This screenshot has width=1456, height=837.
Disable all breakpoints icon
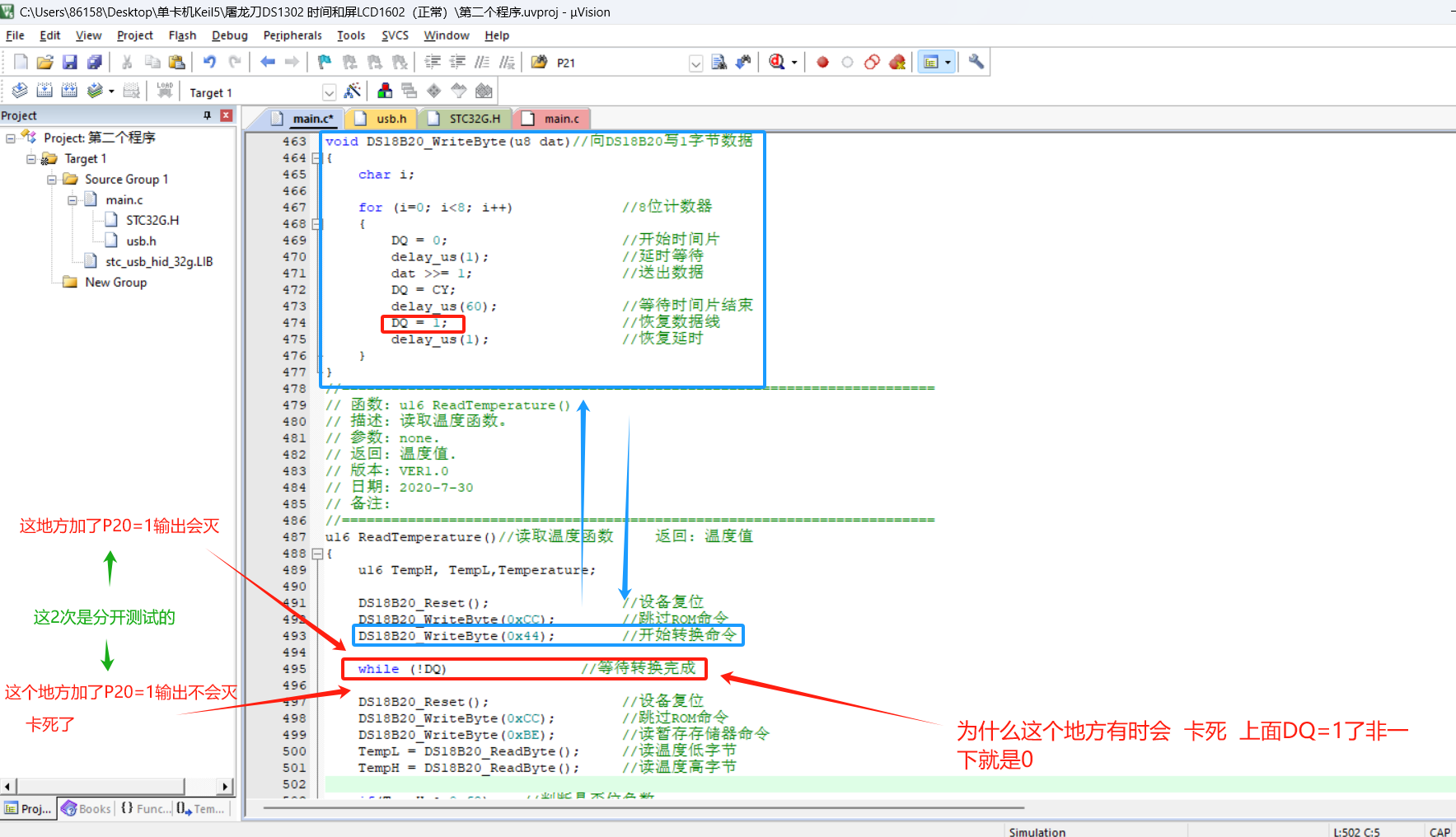coord(872,62)
